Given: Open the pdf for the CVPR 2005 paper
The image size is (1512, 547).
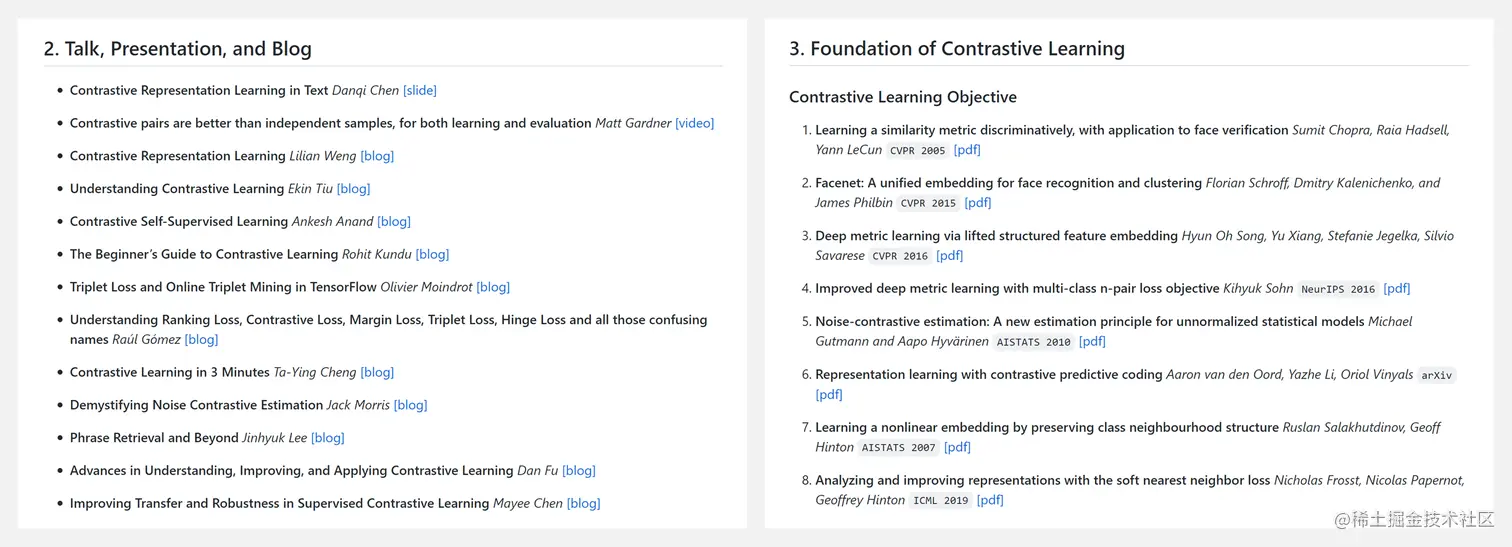Looking at the screenshot, I should (967, 150).
